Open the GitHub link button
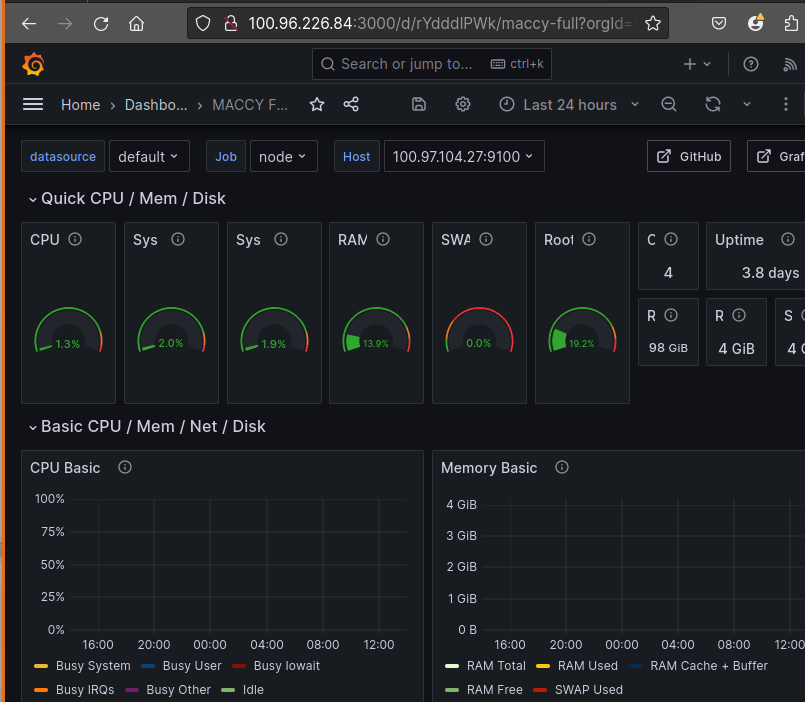This screenshot has height=702, width=805. 688,157
